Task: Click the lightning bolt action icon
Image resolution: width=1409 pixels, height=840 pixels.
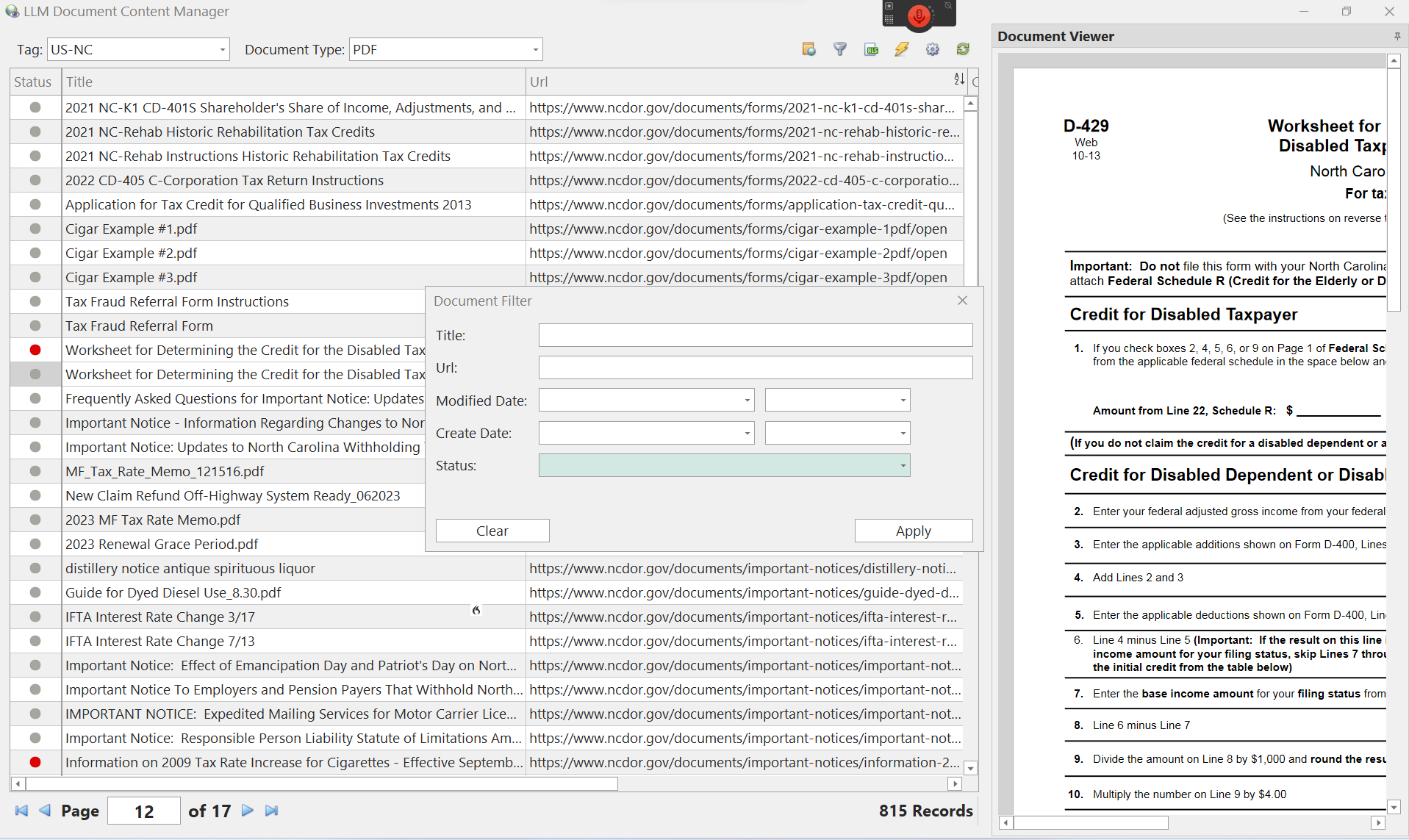Action: point(902,49)
